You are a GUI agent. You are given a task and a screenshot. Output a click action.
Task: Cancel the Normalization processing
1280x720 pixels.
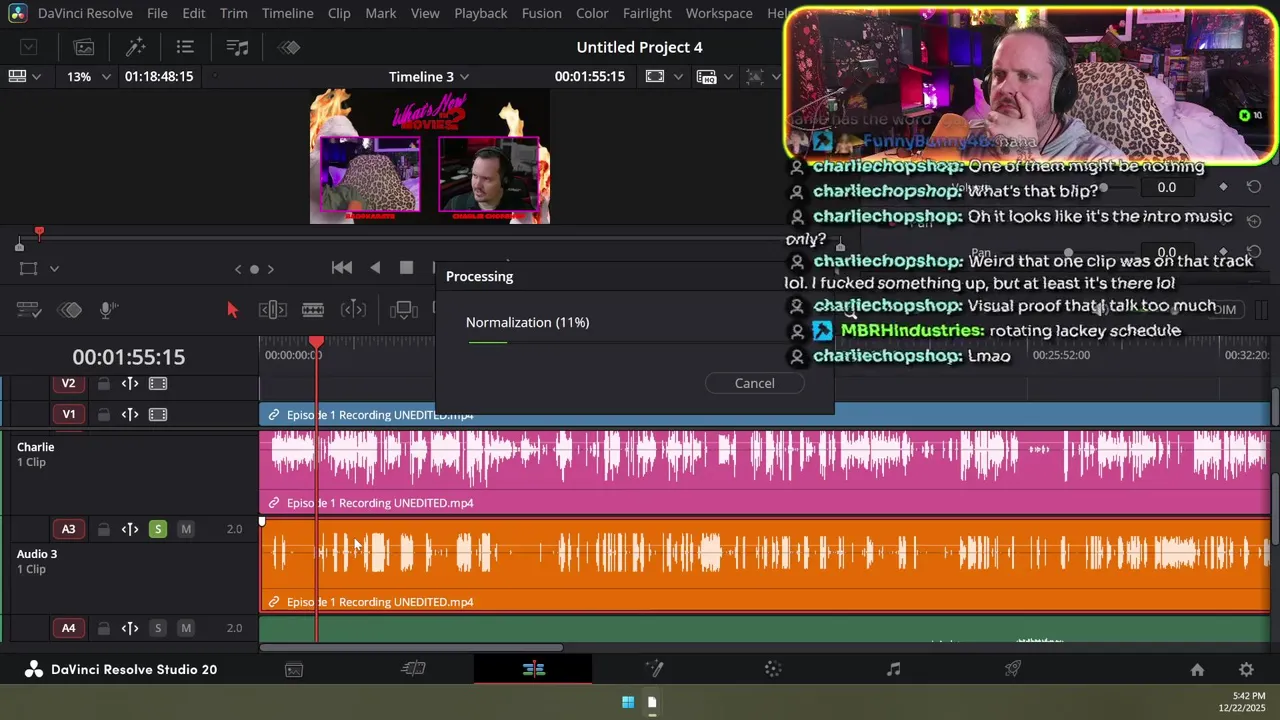point(755,384)
